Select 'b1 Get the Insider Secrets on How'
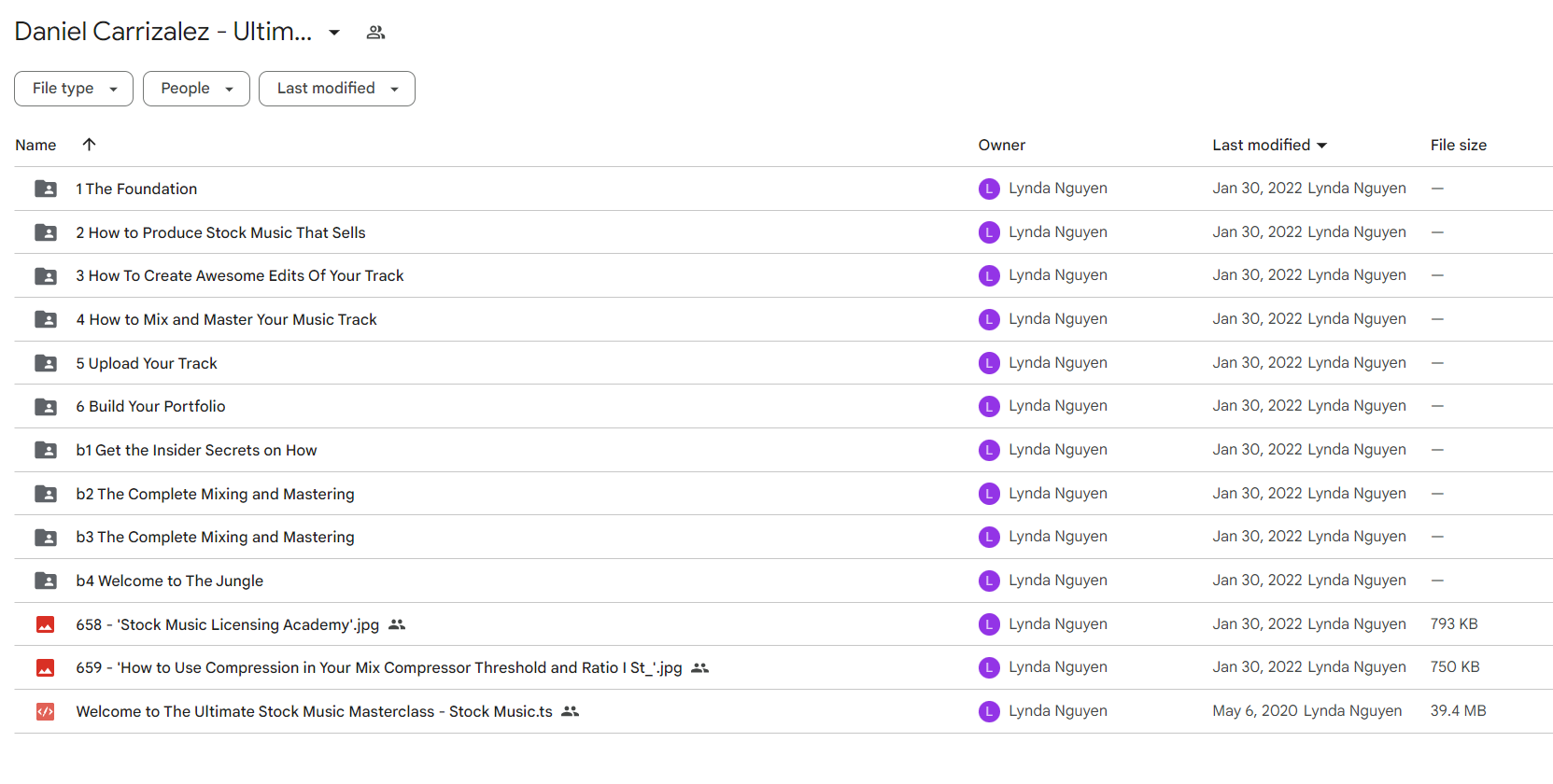The height and width of the screenshot is (784, 1553). 196,450
